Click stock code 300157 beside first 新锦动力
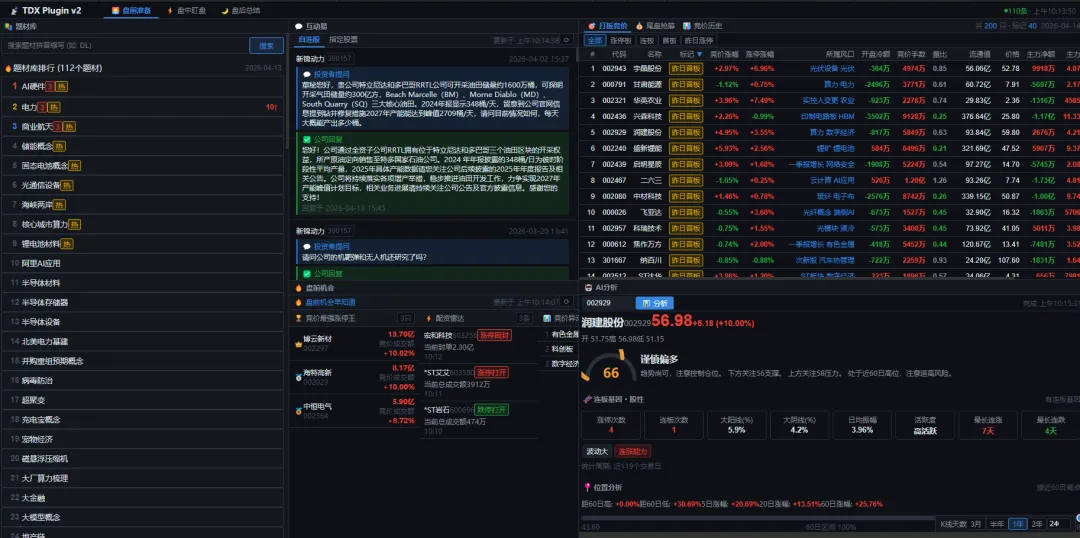The height and width of the screenshot is (538, 1080). (340, 59)
